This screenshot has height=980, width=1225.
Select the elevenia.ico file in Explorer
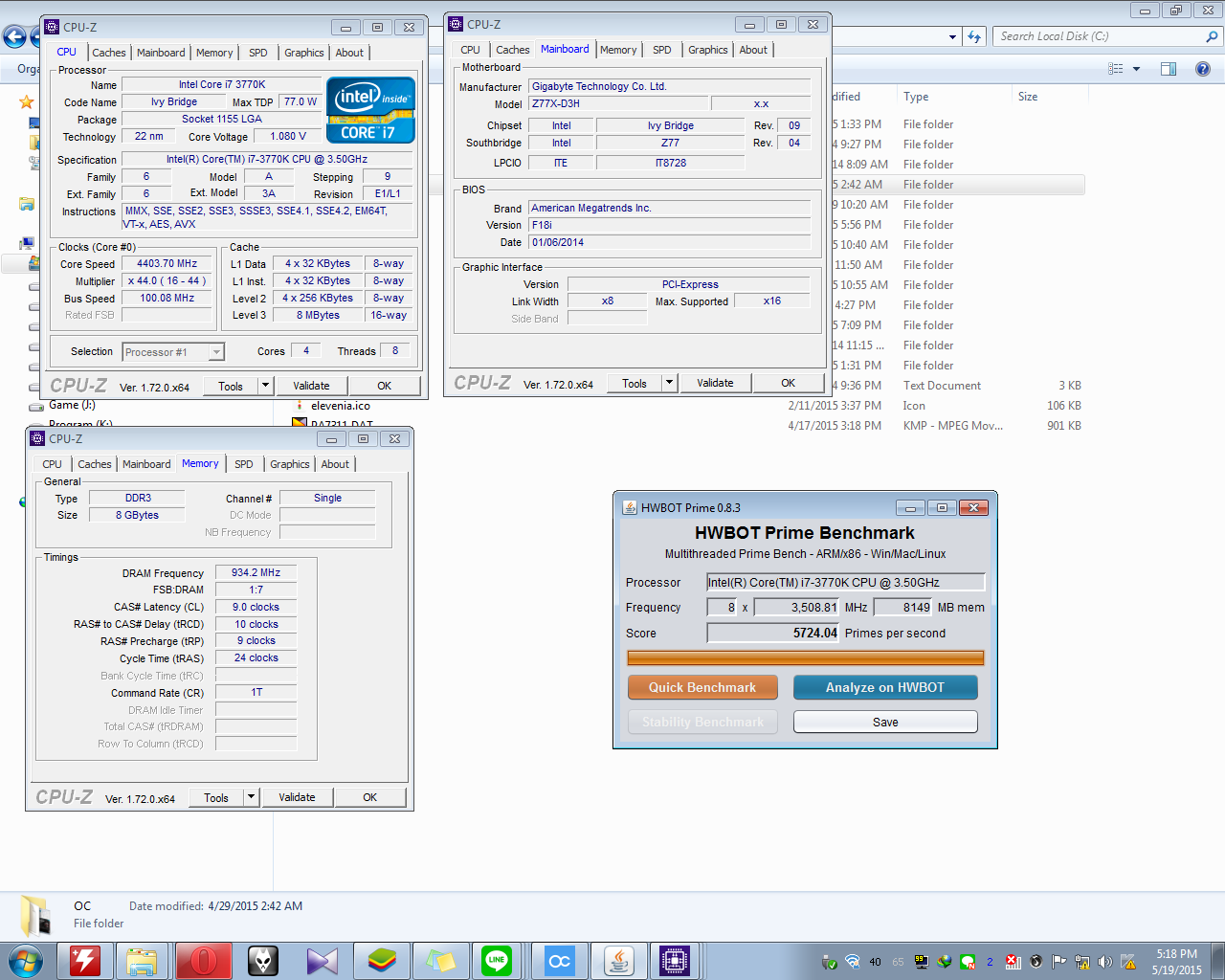[x=340, y=406]
